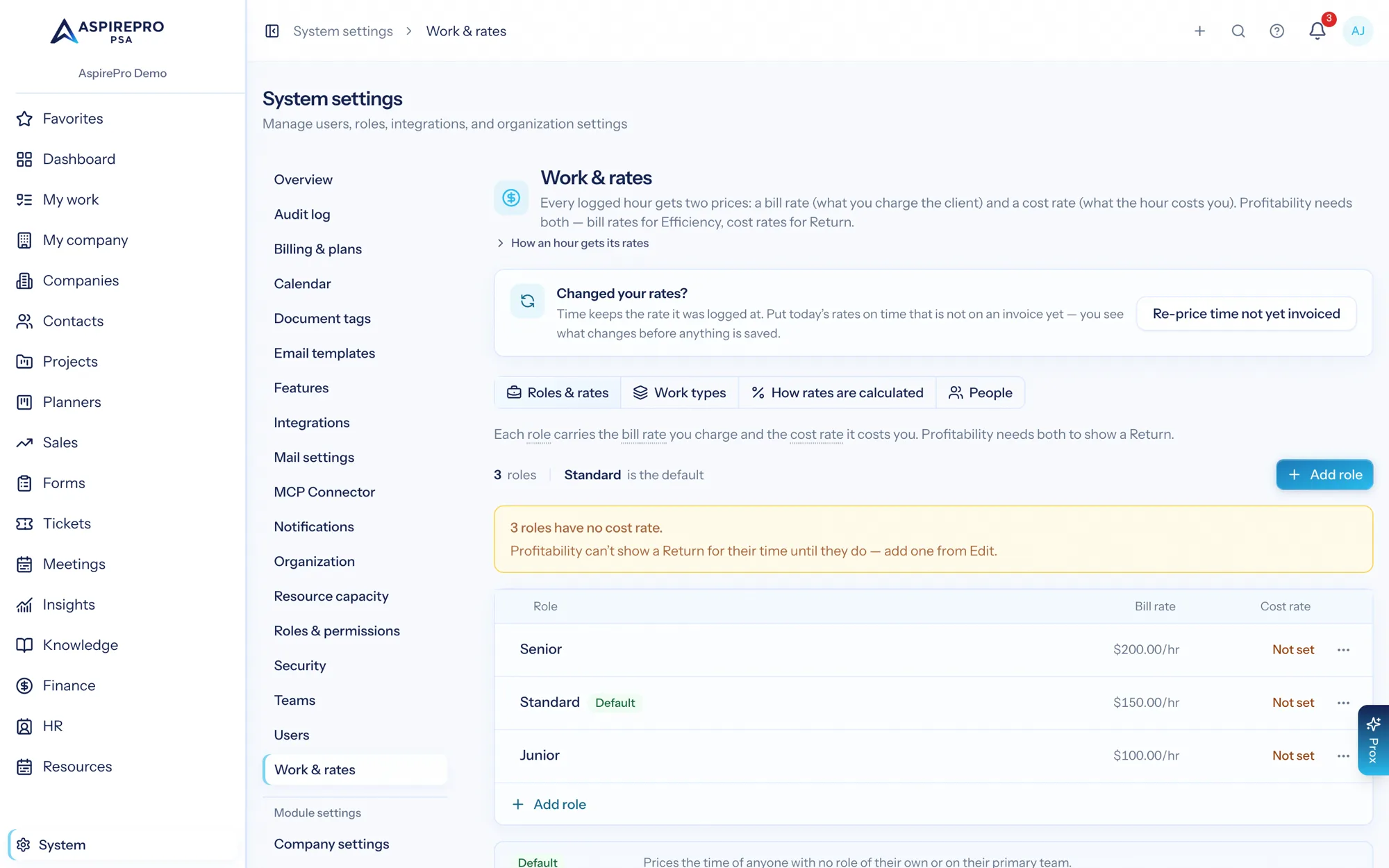Click Not set cost rate for Junior
Screen dimensions: 1389x868
(x=1293, y=756)
